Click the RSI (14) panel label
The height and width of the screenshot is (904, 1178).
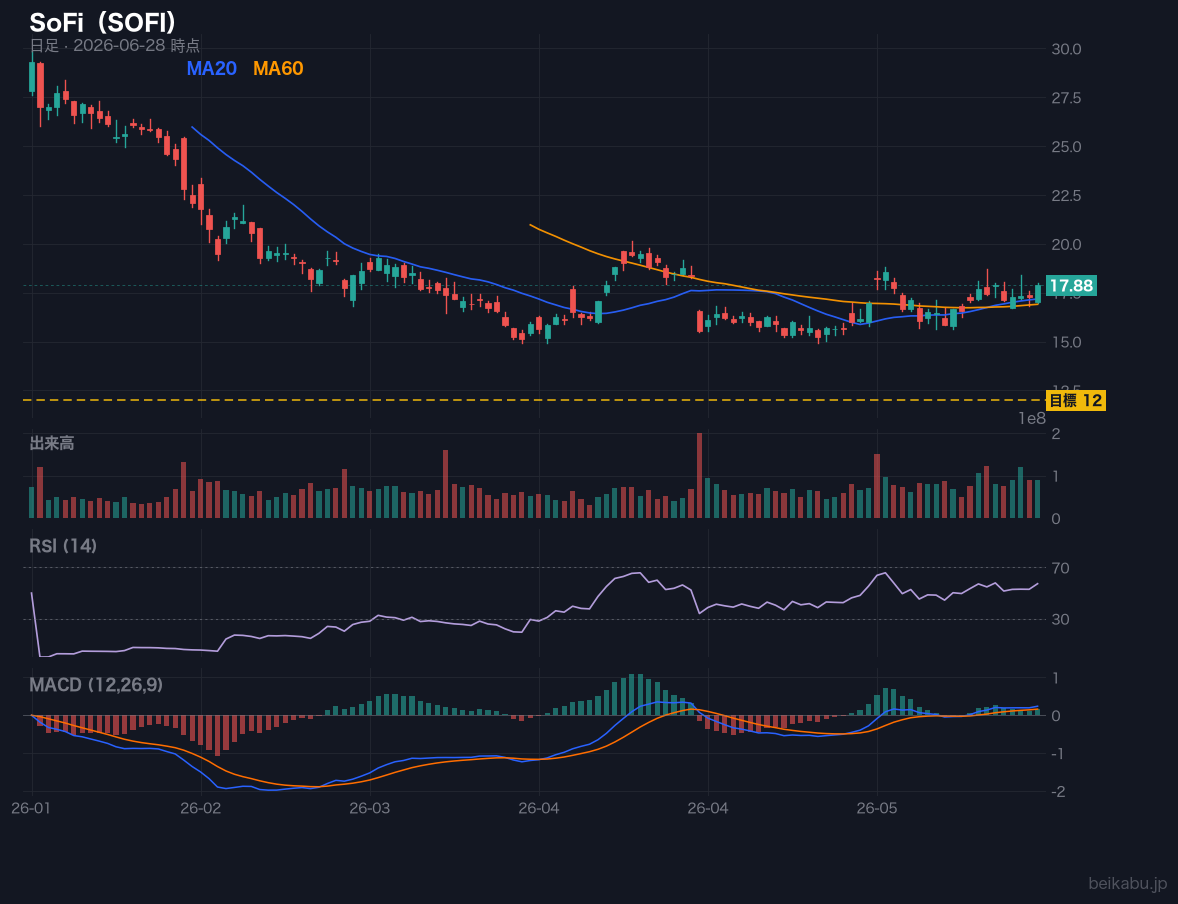click(63, 546)
